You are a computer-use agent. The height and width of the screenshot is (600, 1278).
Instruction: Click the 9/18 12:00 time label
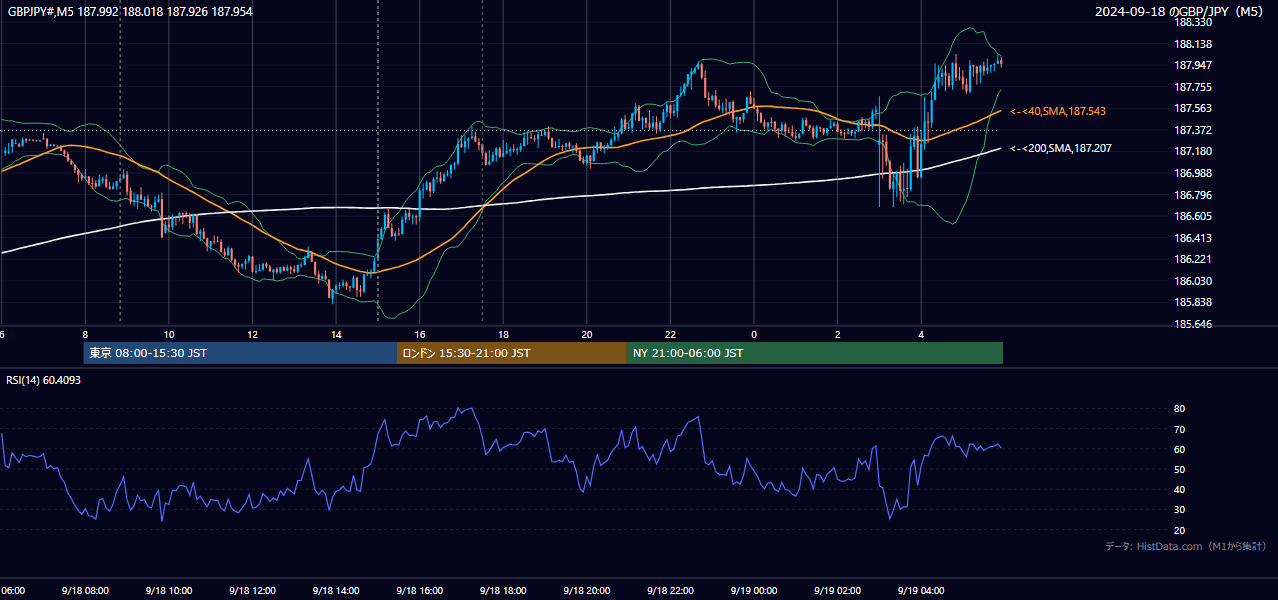(252, 591)
